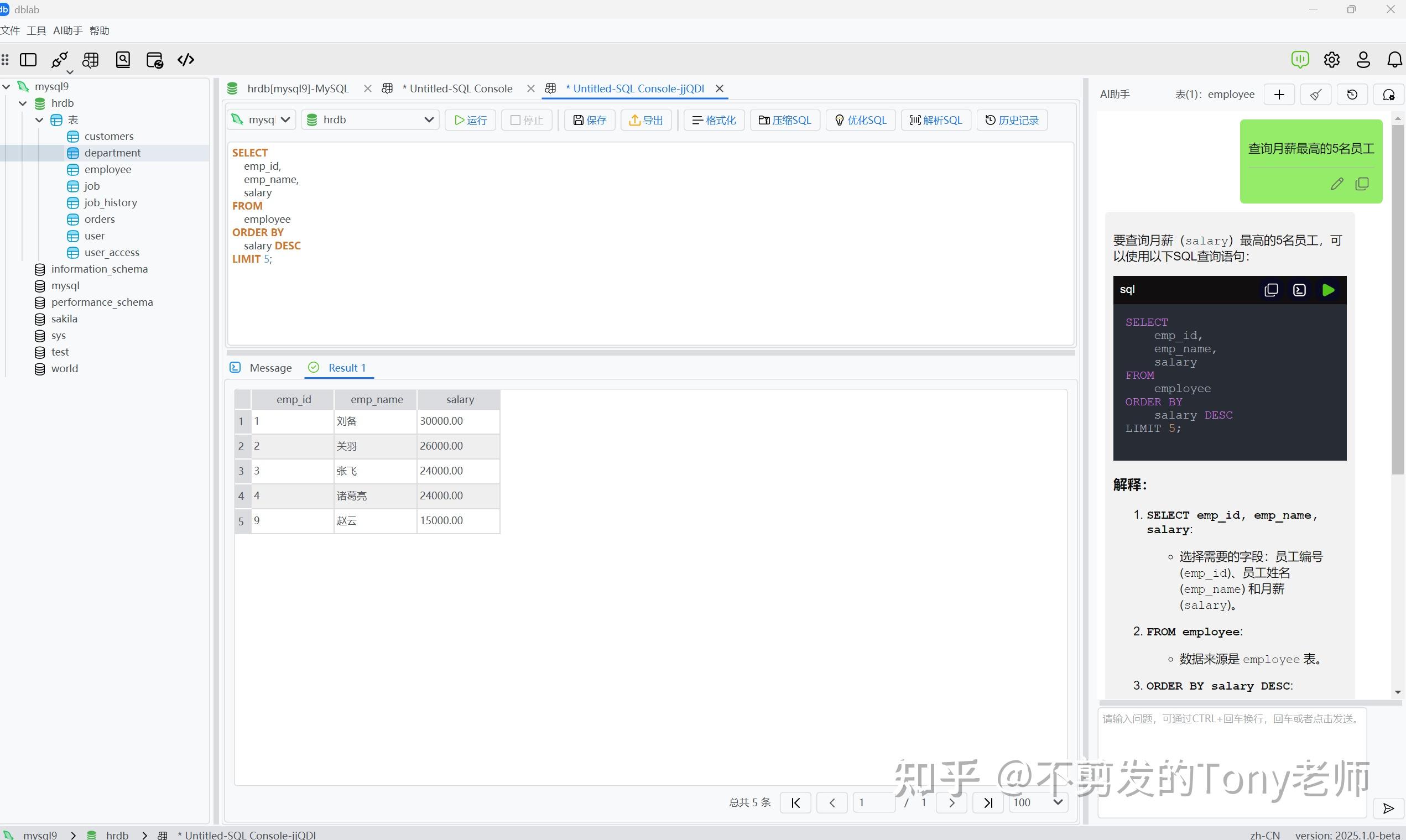Copy the SQL code in the AI panel
This screenshot has height=840, width=1406.
[1270, 290]
